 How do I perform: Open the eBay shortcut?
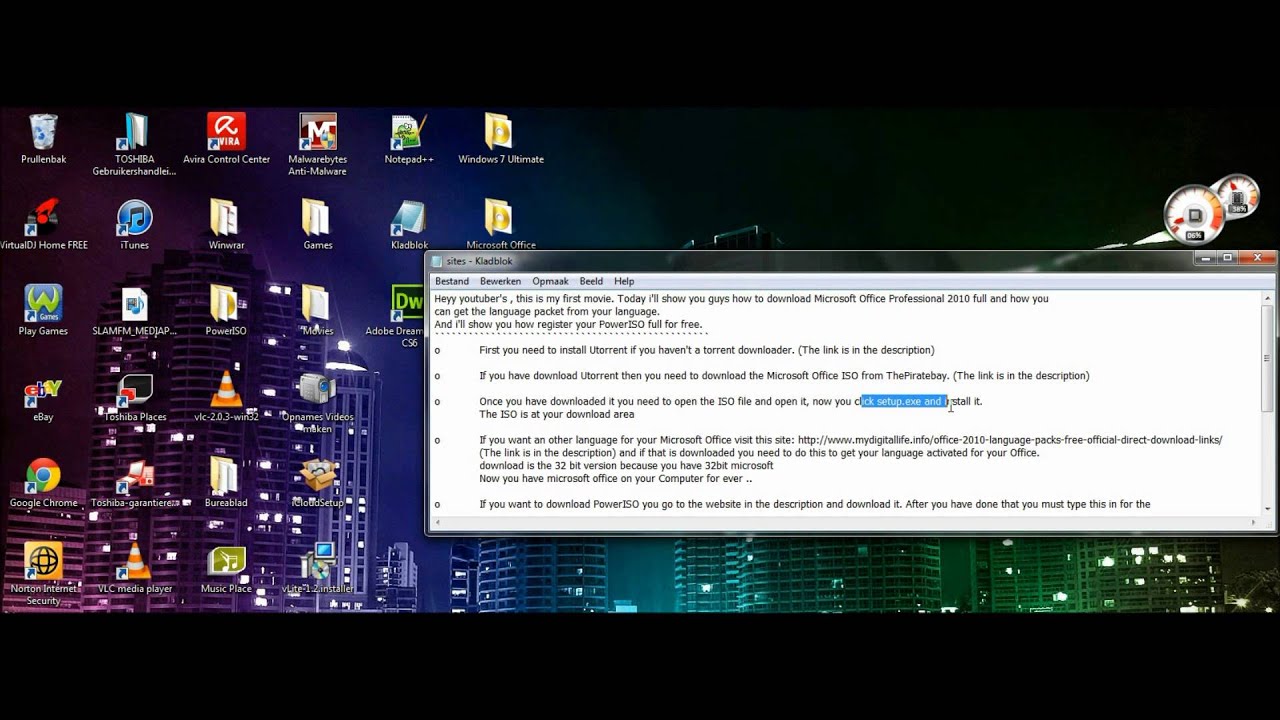(43, 397)
